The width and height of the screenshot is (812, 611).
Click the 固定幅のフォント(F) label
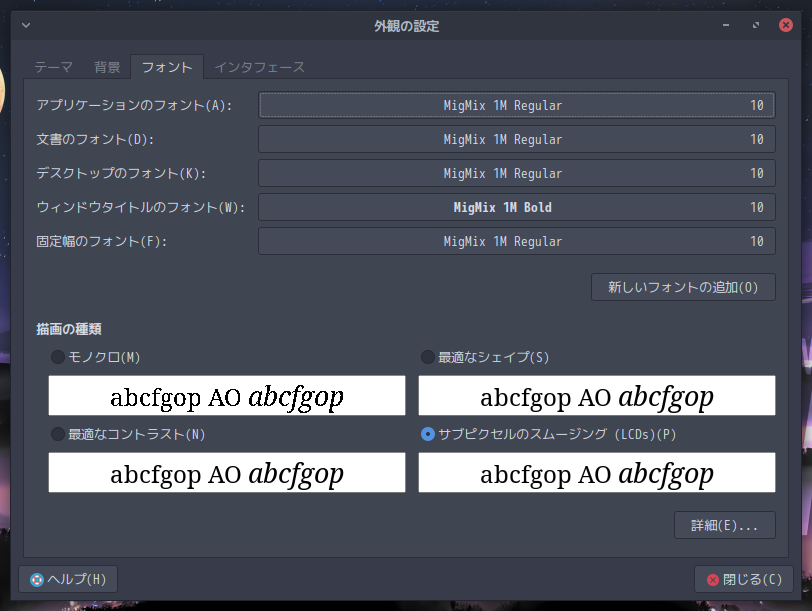[x=102, y=241]
